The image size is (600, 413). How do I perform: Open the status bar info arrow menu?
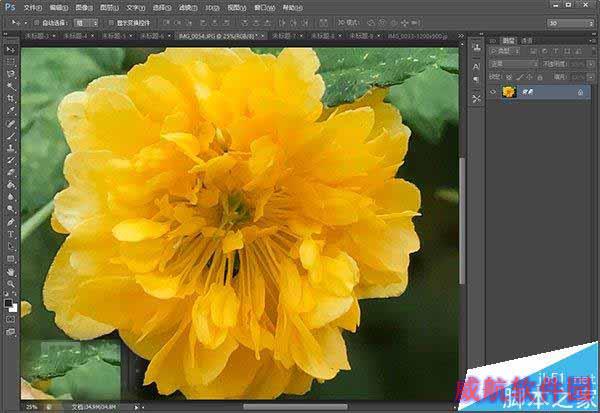click(136, 408)
